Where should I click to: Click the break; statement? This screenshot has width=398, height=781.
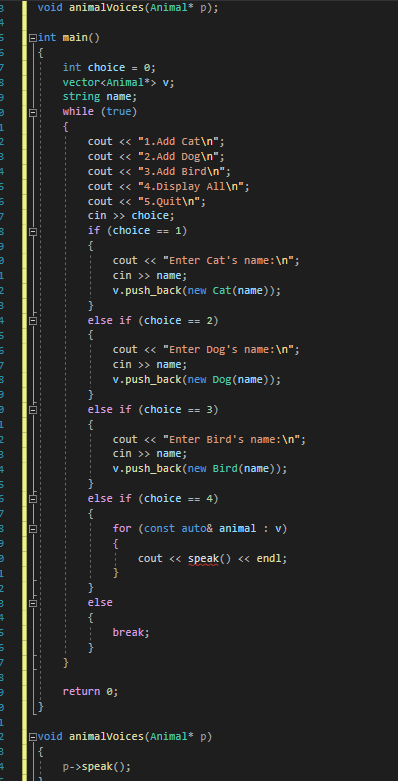pos(131,633)
